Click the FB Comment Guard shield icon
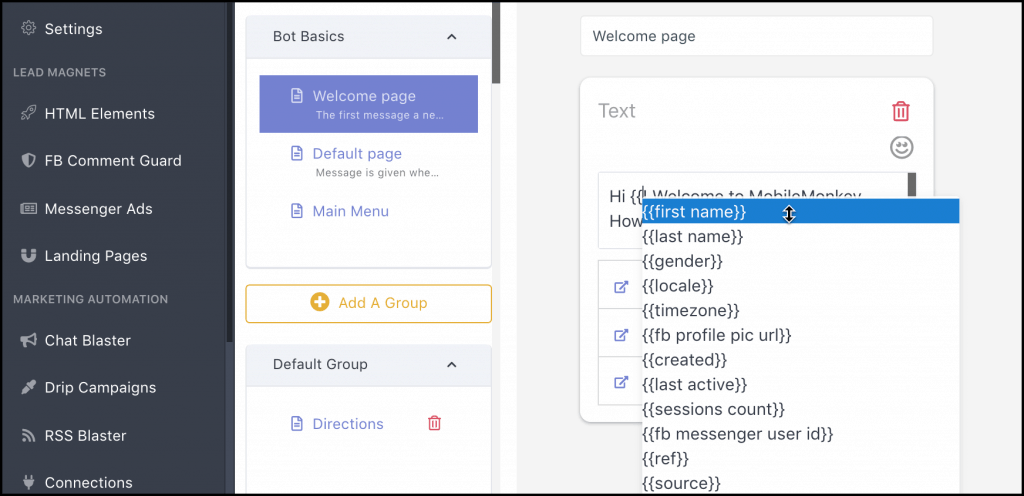 [x=28, y=160]
